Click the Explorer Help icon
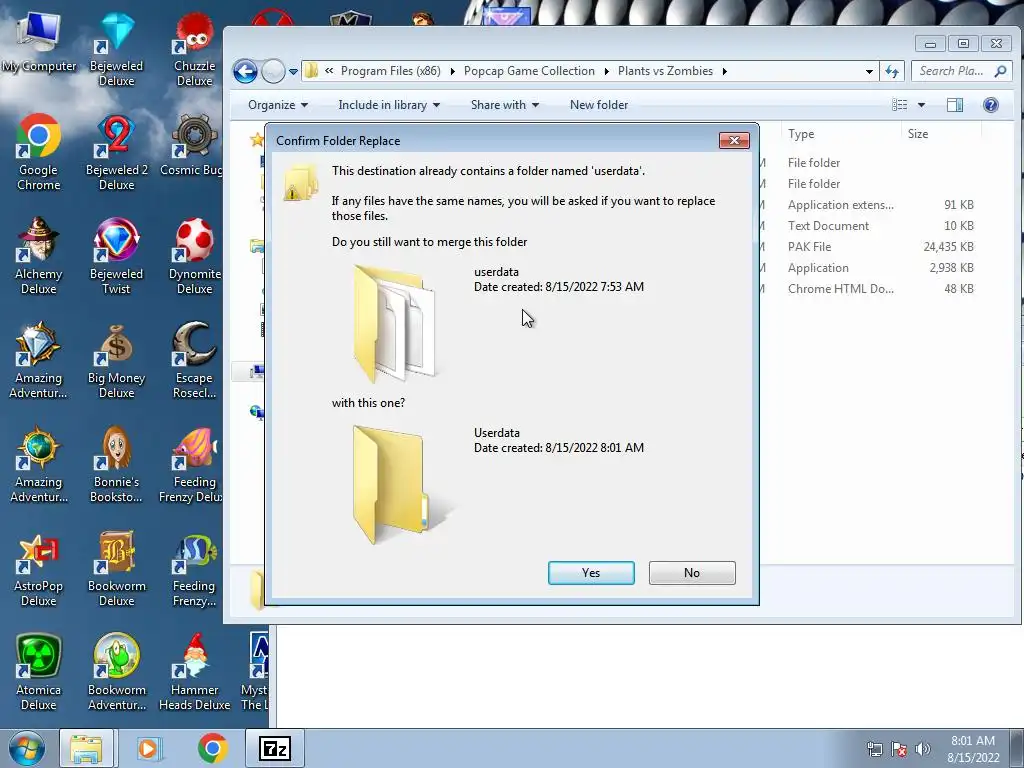The image size is (1024, 768). pos(991,104)
